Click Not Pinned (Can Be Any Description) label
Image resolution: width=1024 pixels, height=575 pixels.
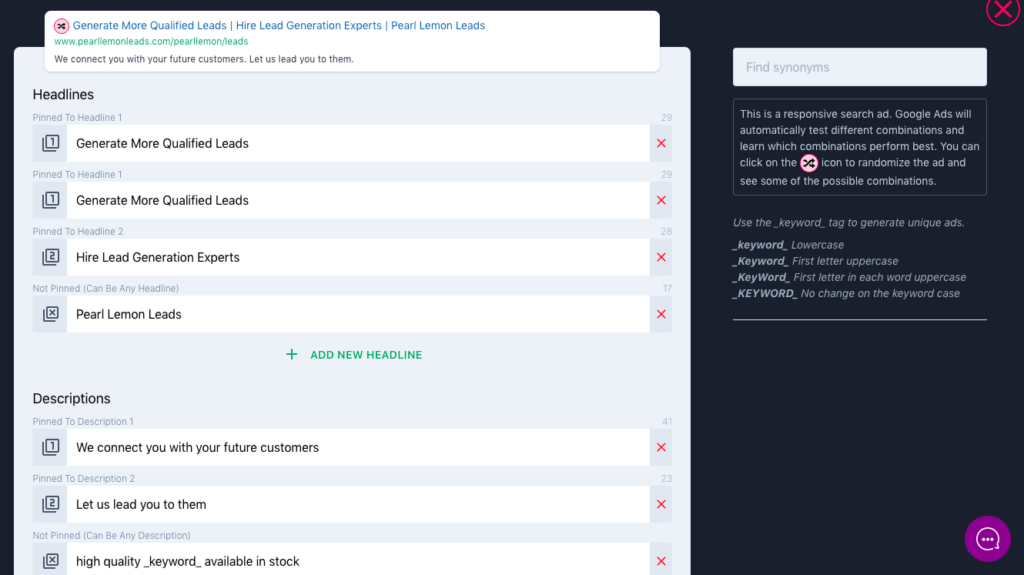pyautogui.click(x=112, y=535)
